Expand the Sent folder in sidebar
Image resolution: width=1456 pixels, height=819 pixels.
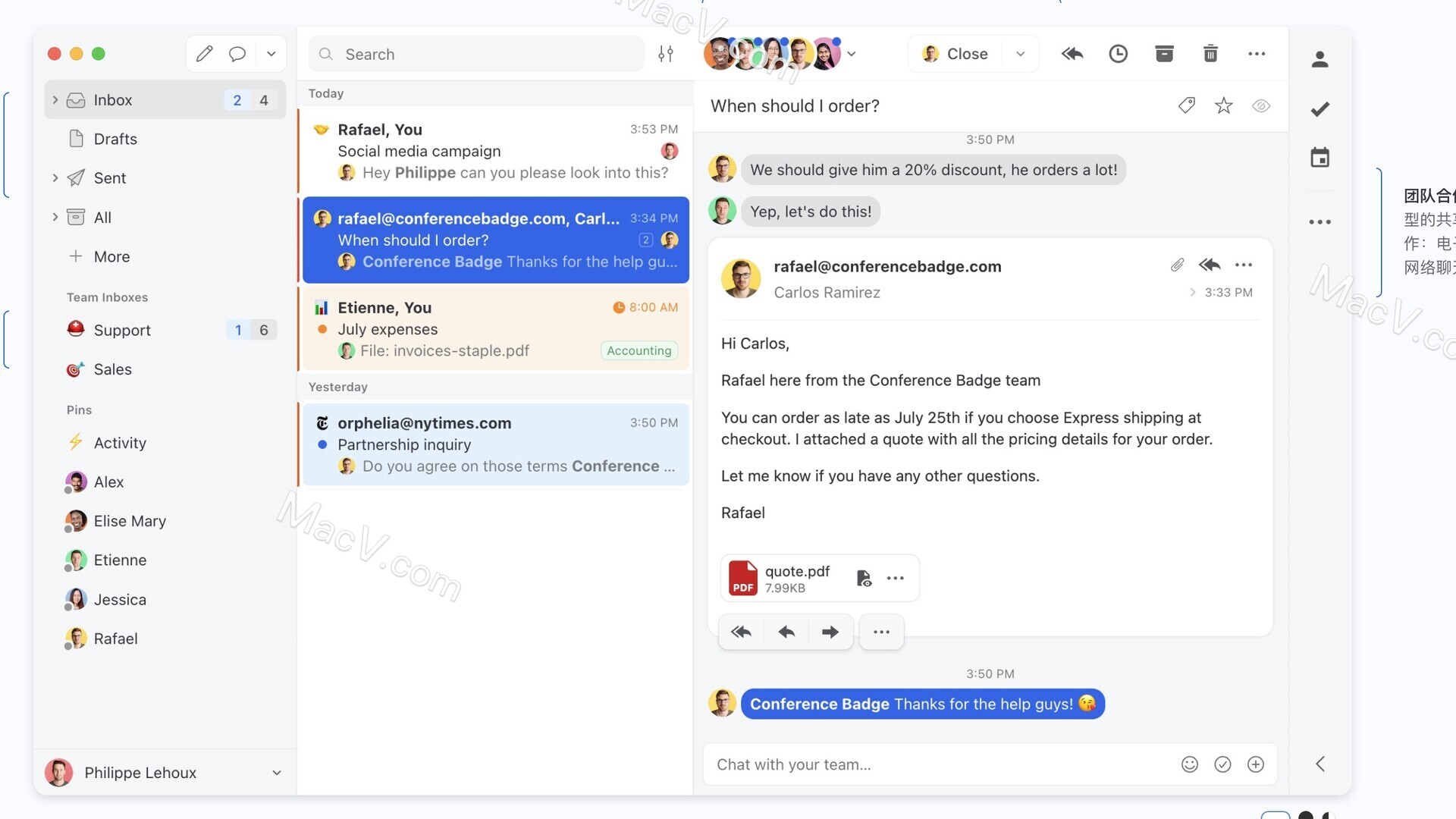click(54, 178)
